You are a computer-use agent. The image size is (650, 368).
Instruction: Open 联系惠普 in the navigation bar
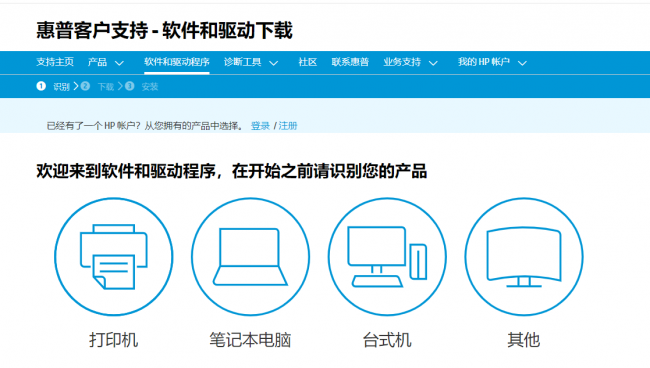click(x=350, y=62)
